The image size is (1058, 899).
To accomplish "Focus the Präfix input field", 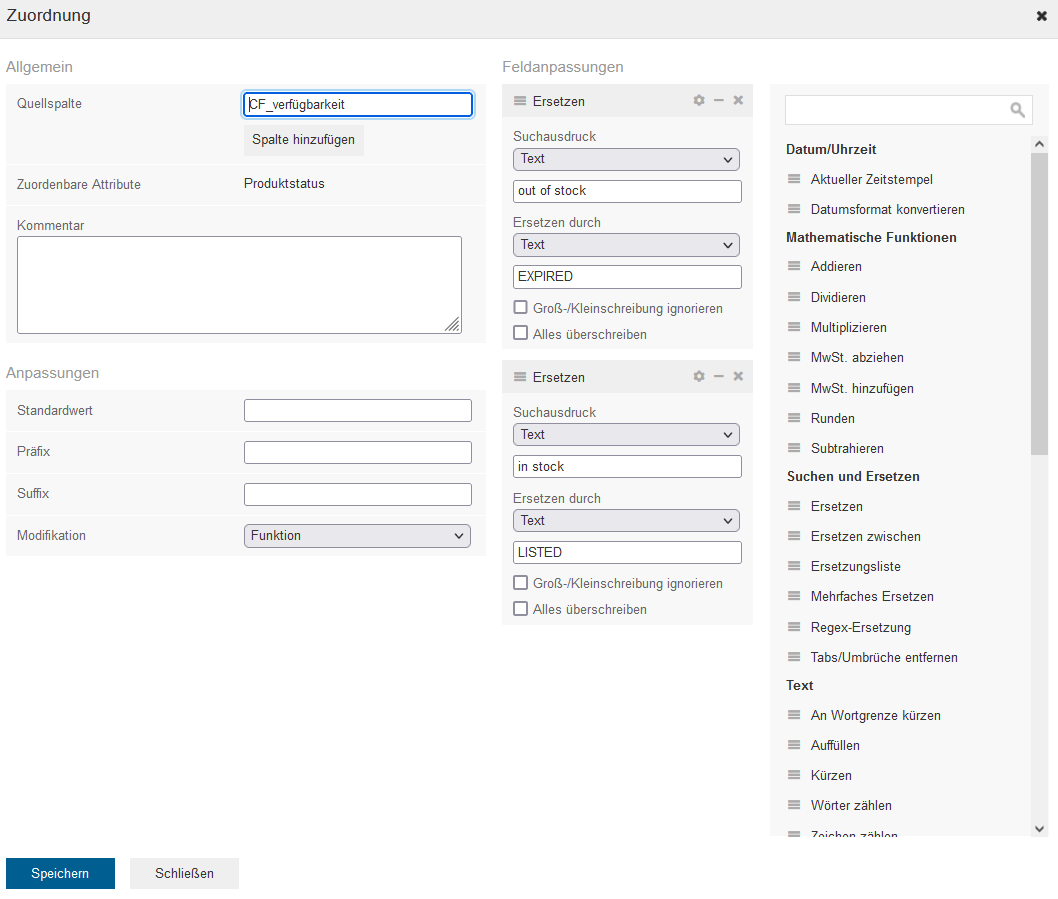I will tap(358, 452).
